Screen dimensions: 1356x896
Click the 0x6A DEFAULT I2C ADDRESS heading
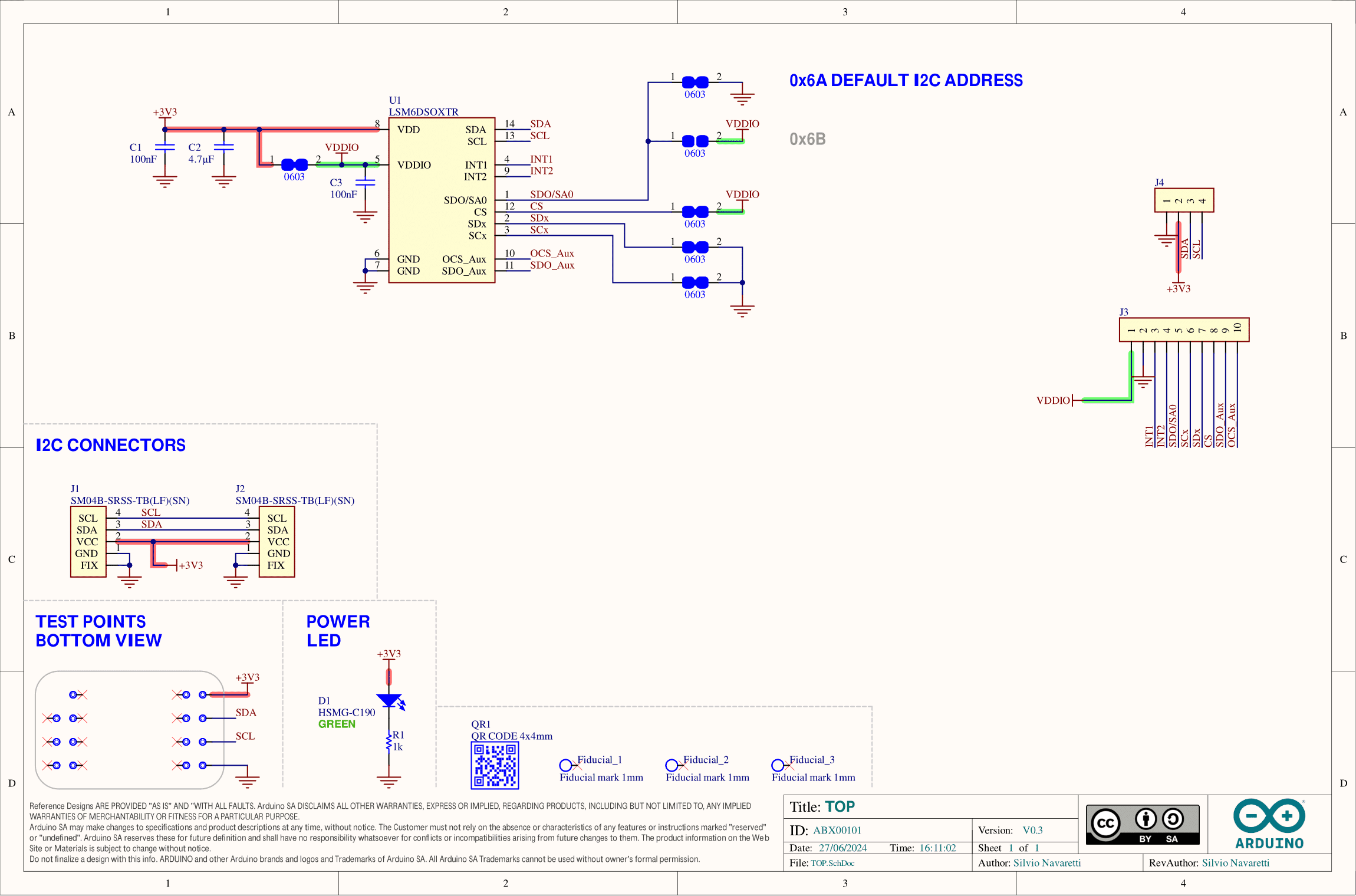pyautogui.click(x=906, y=81)
